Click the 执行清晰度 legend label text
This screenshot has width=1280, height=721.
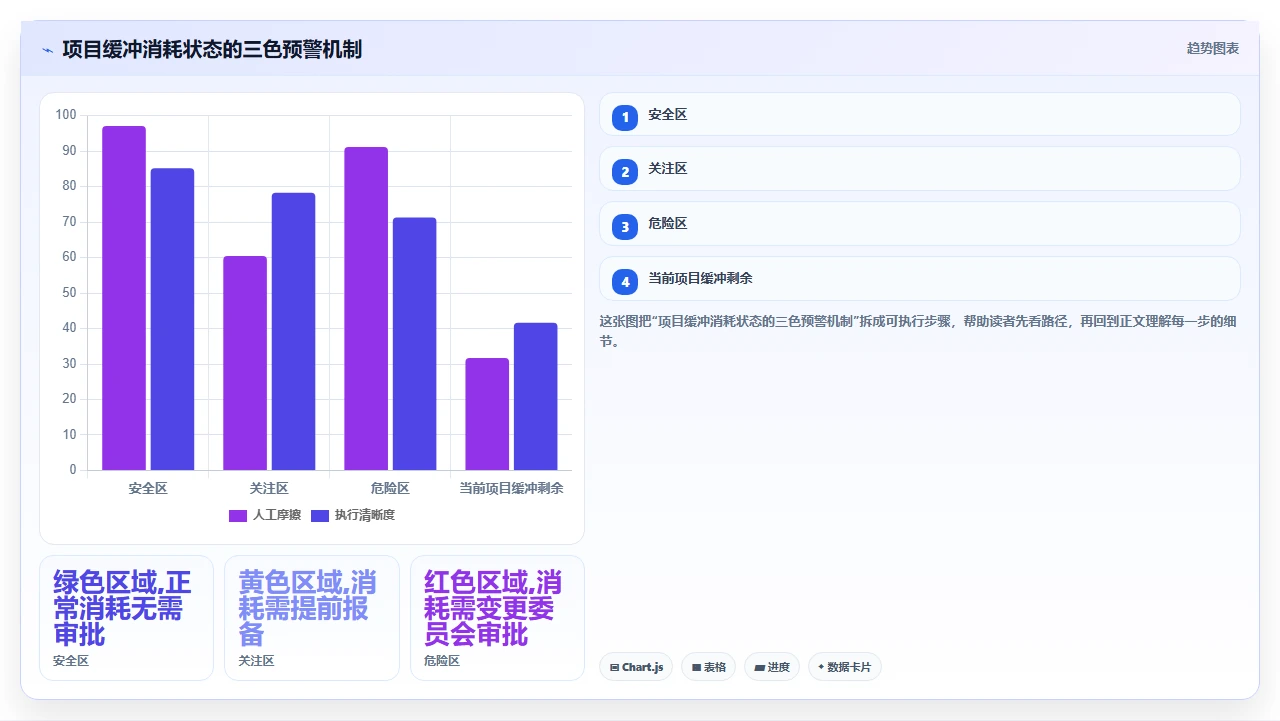click(x=365, y=515)
